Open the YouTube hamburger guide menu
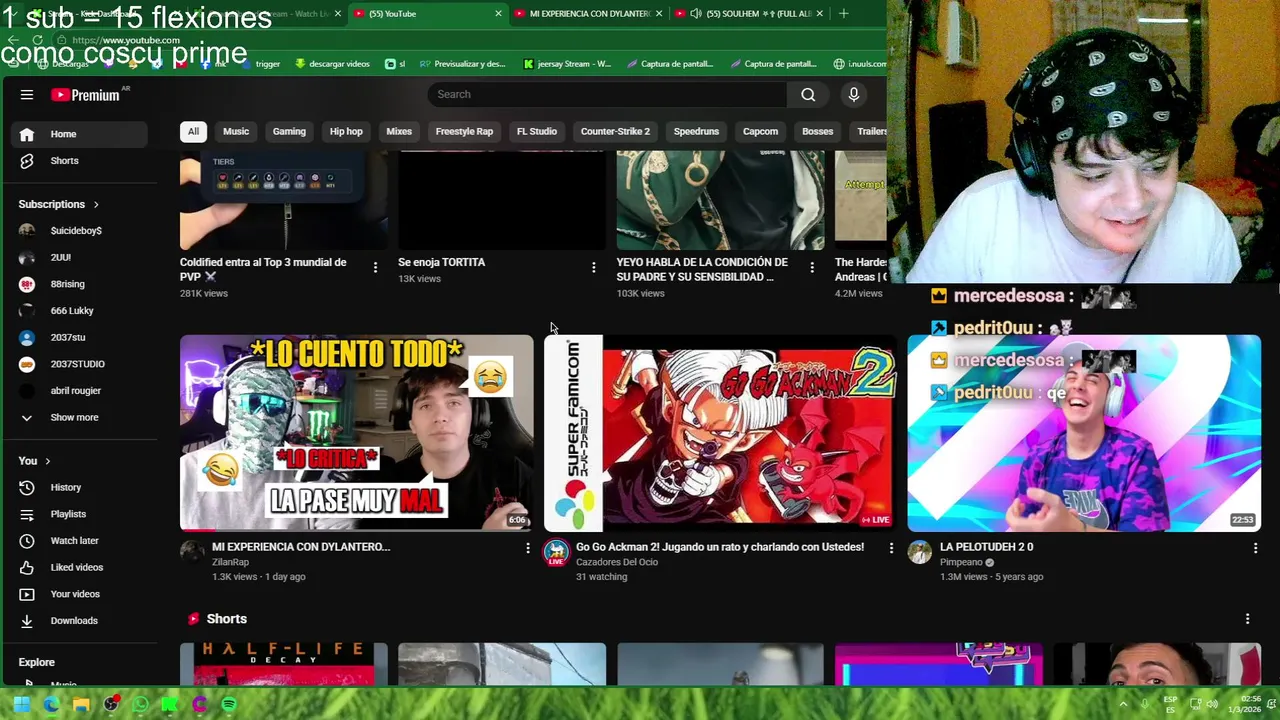 27,95
